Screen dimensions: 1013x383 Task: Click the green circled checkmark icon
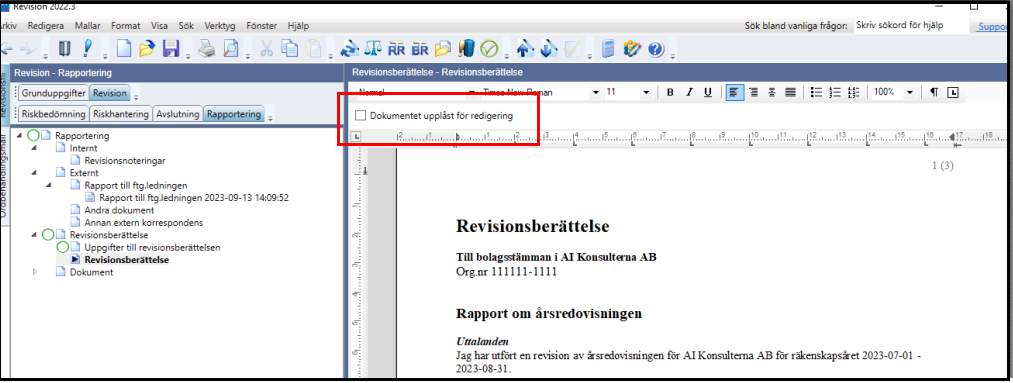[490, 48]
